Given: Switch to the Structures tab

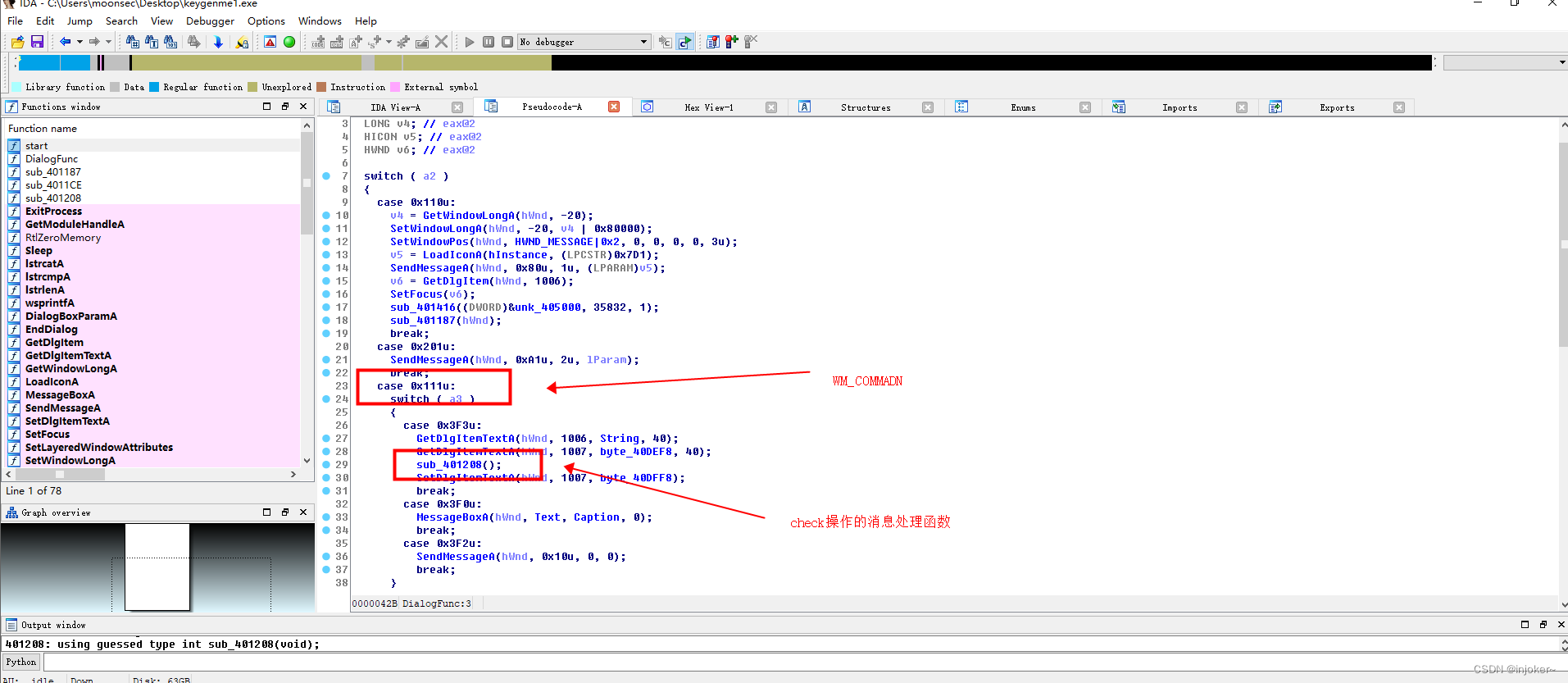Looking at the screenshot, I should [x=866, y=107].
